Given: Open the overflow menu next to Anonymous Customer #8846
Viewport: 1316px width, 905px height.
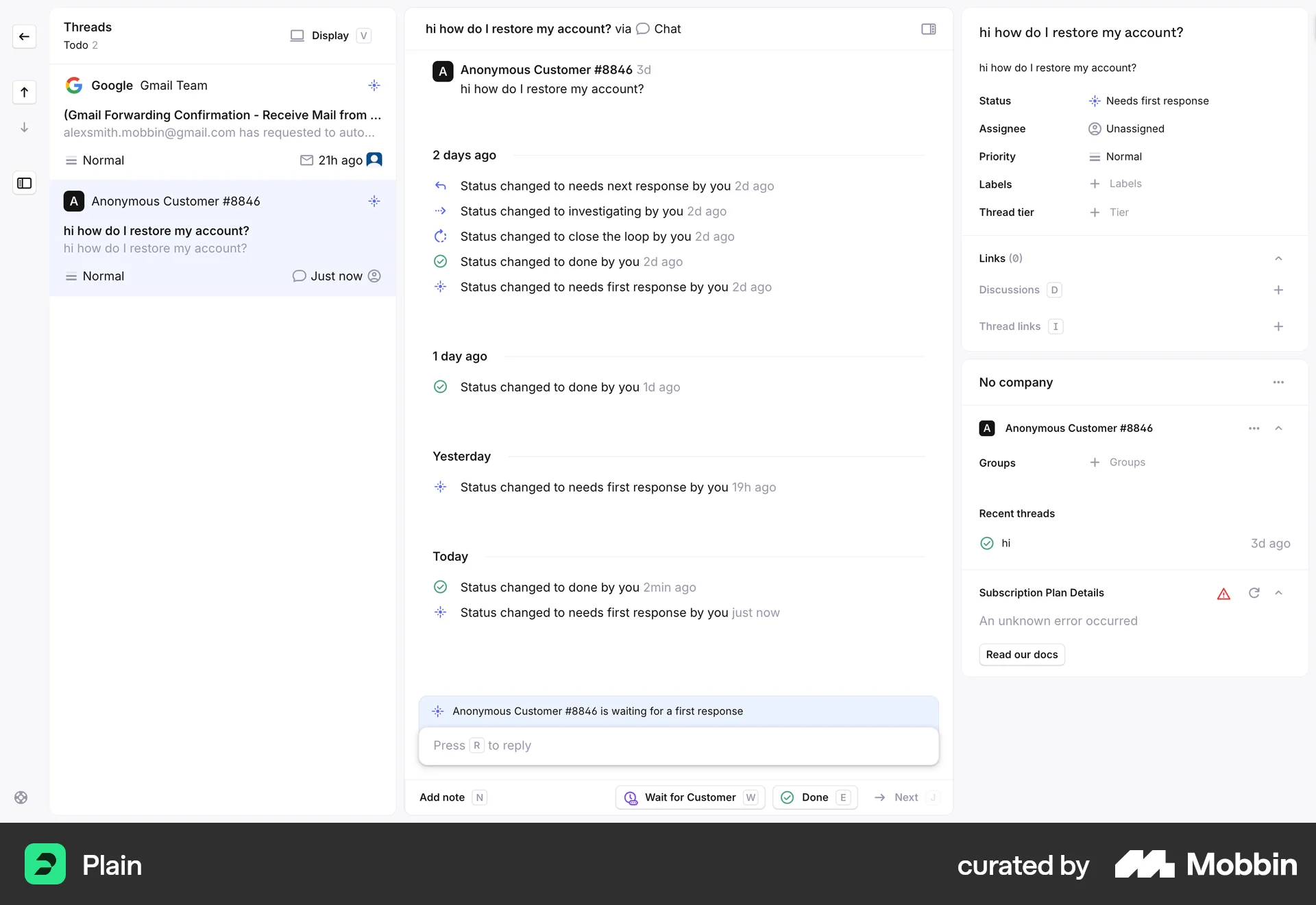Looking at the screenshot, I should 1254,428.
